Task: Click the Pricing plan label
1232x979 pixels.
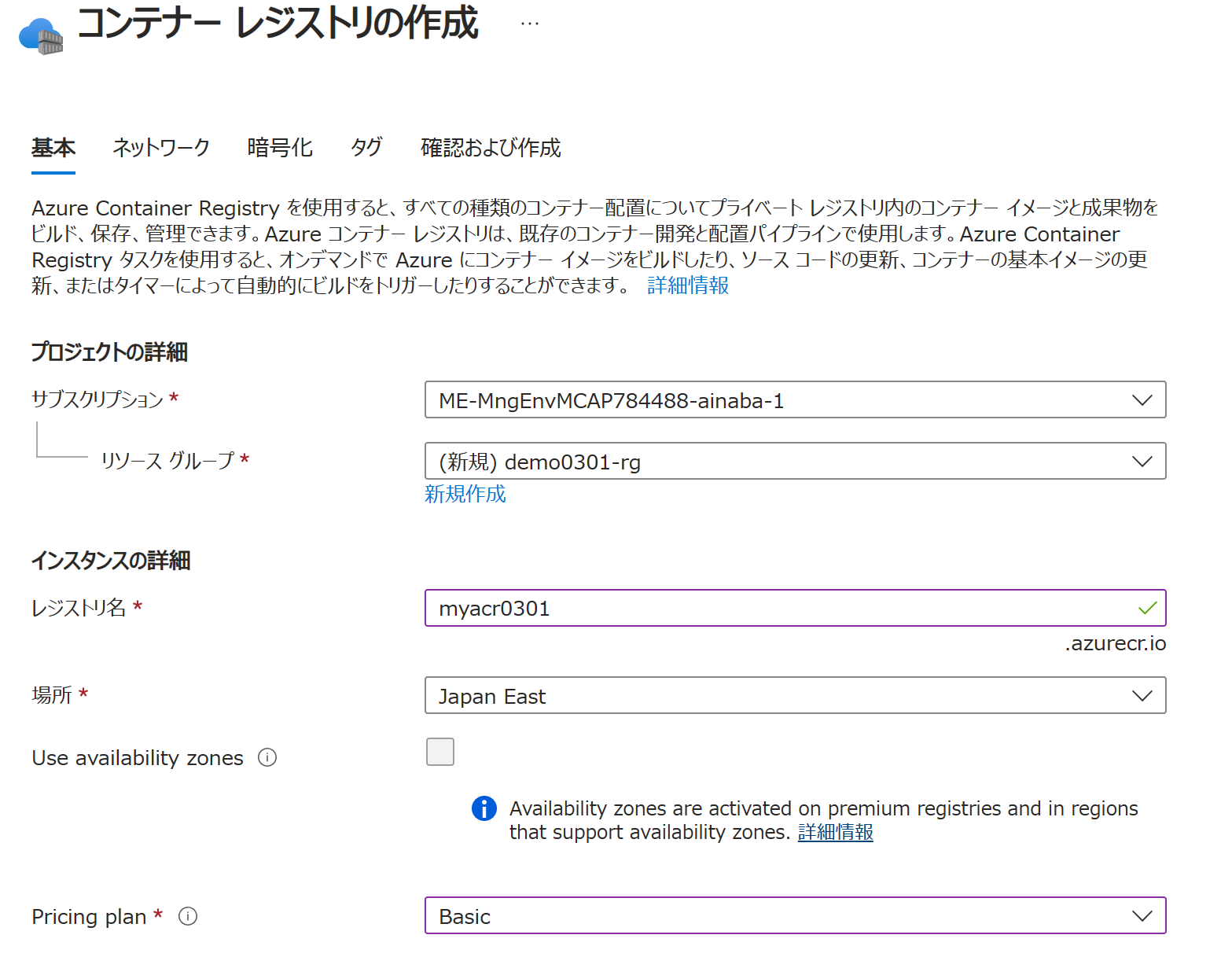Action: pos(89,917)
